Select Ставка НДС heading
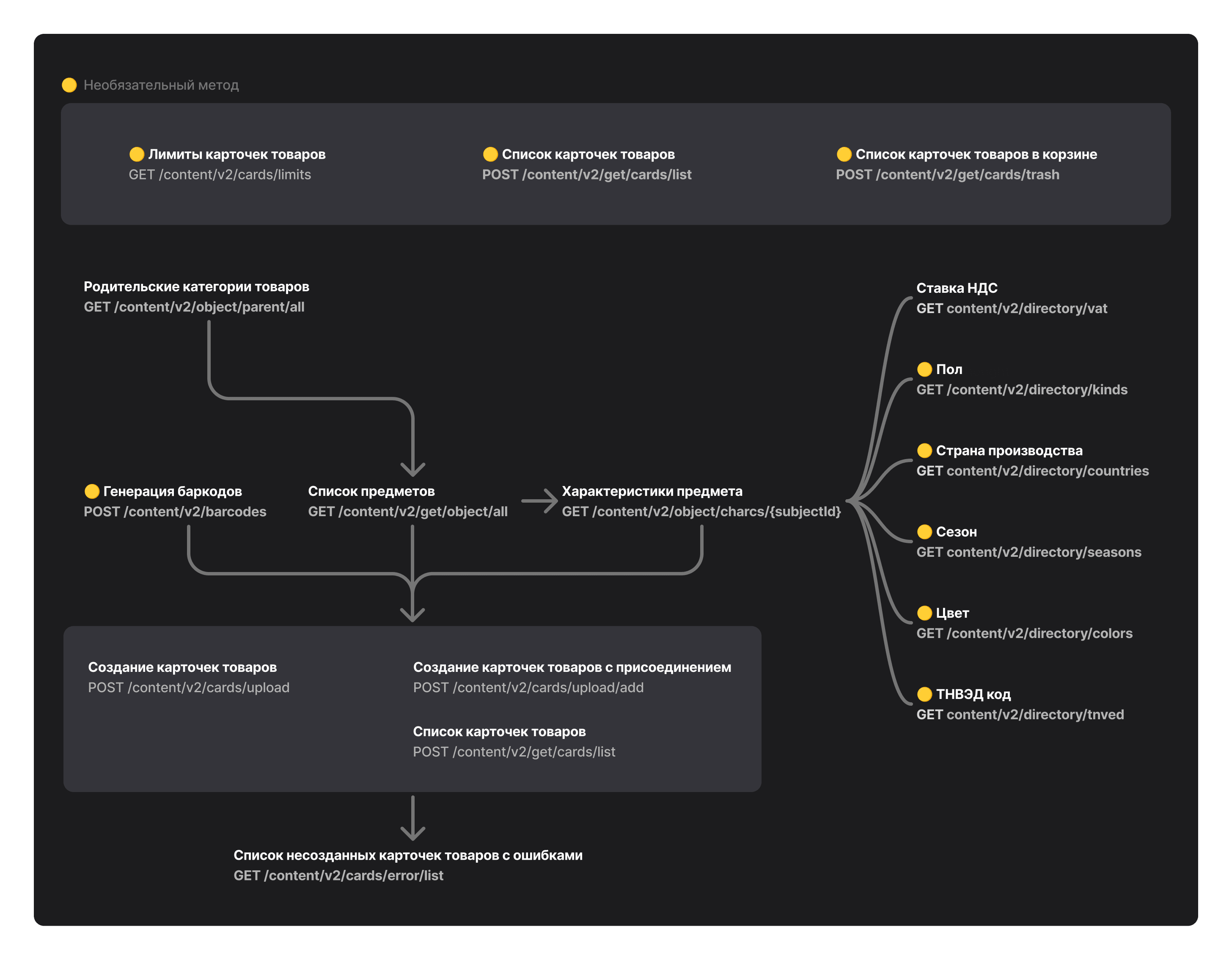 coord(957,288)
